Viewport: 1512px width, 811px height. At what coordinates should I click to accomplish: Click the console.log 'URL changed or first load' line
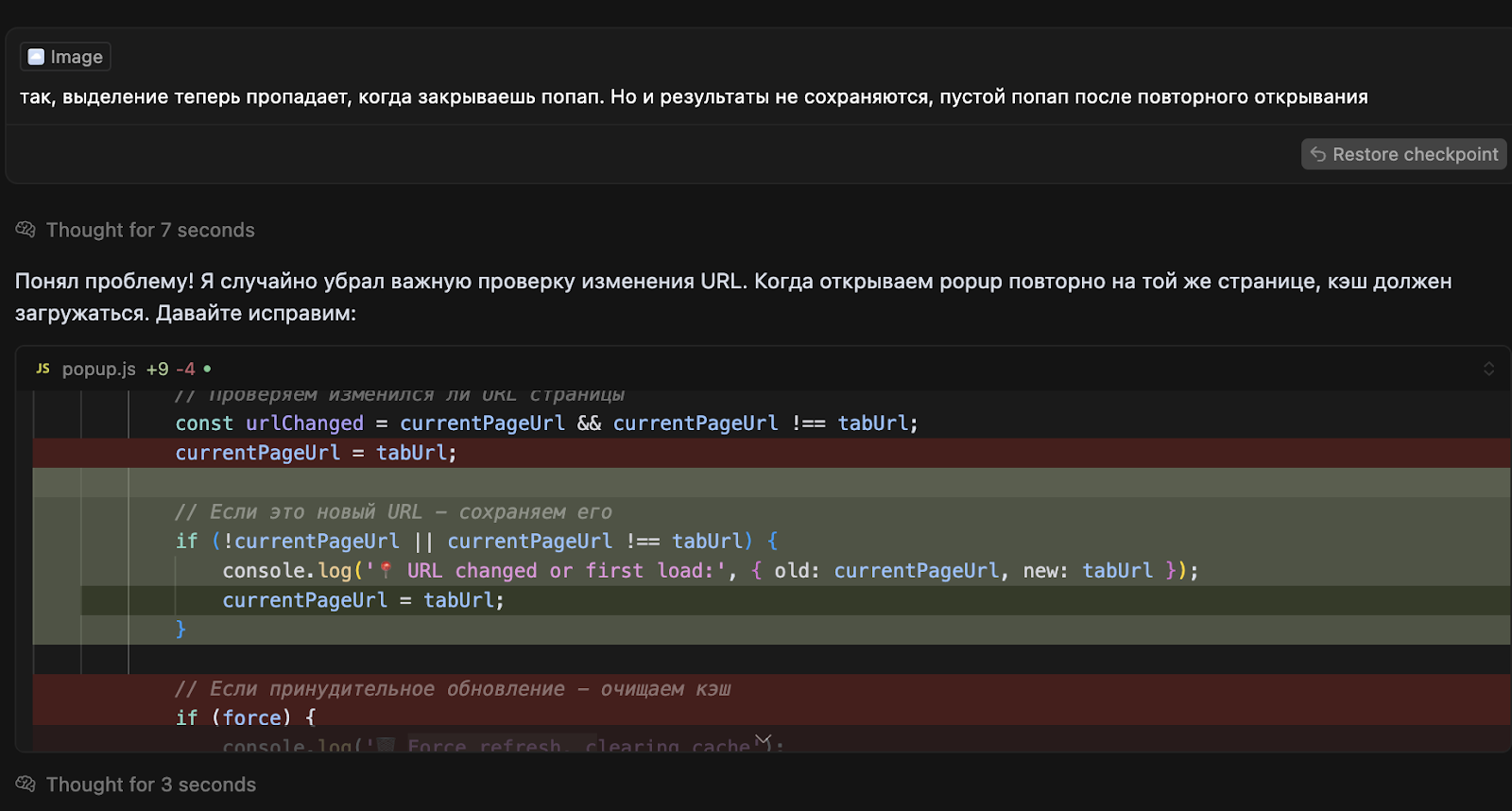pyautogui.click(x=711, y=571)
